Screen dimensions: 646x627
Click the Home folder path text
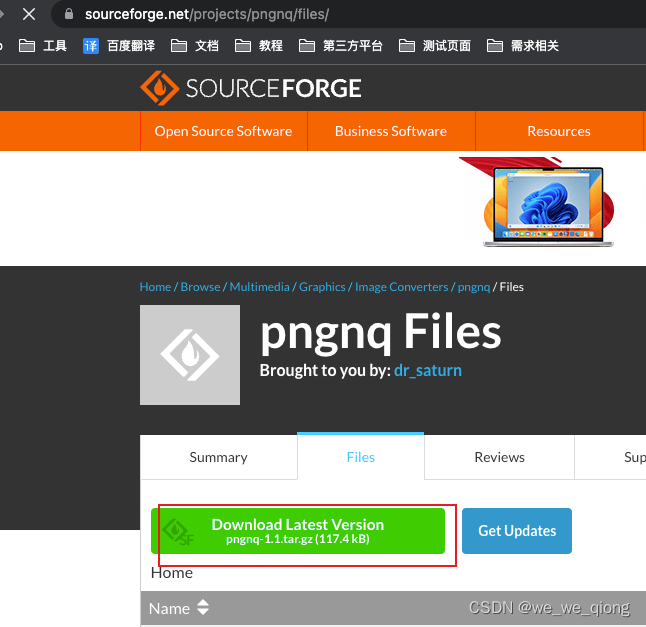coord(172,573)
